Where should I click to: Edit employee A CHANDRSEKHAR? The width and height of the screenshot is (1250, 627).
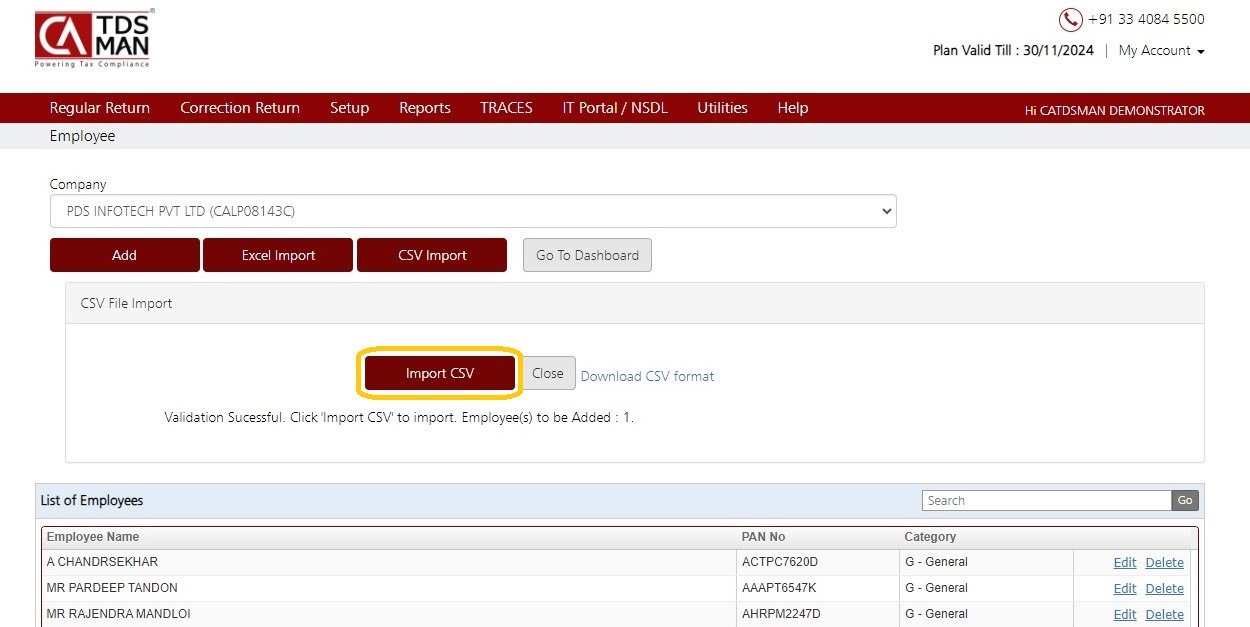[1125, 563]
